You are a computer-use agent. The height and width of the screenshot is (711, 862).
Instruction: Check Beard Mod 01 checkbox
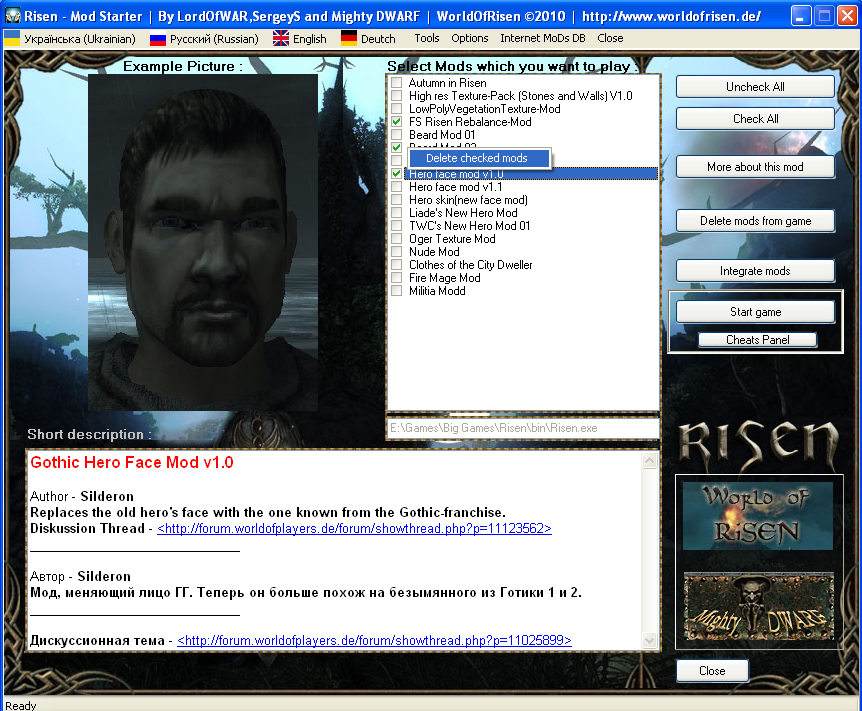tap(396, 135)
